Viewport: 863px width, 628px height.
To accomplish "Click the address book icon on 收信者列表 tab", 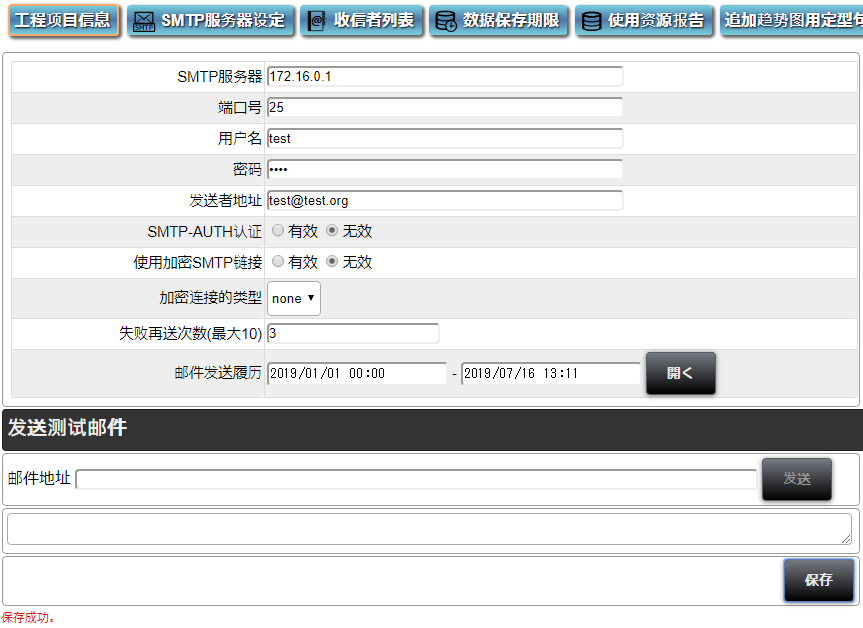I will tap(317, 21).
